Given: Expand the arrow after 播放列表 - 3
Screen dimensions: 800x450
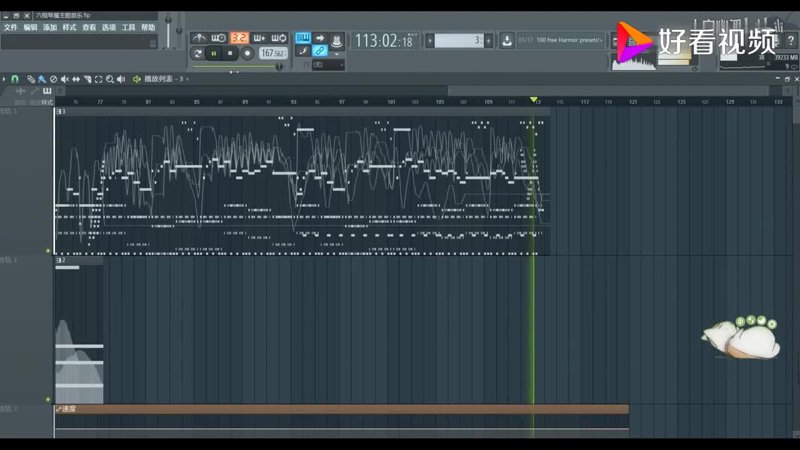Looking at the screenshot, I should 187,79.
